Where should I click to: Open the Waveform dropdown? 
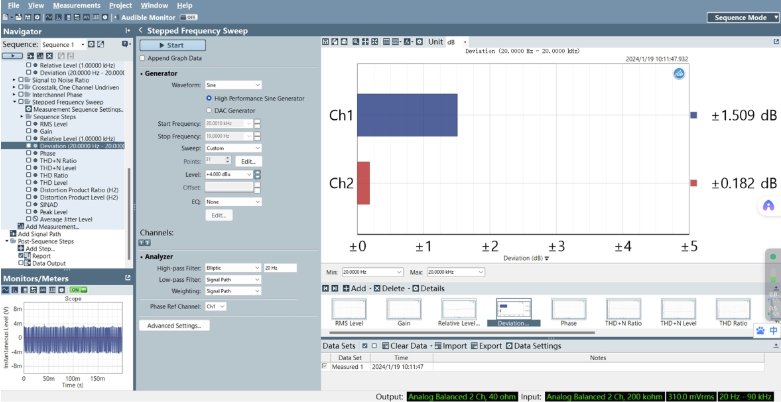click(233, 85)
